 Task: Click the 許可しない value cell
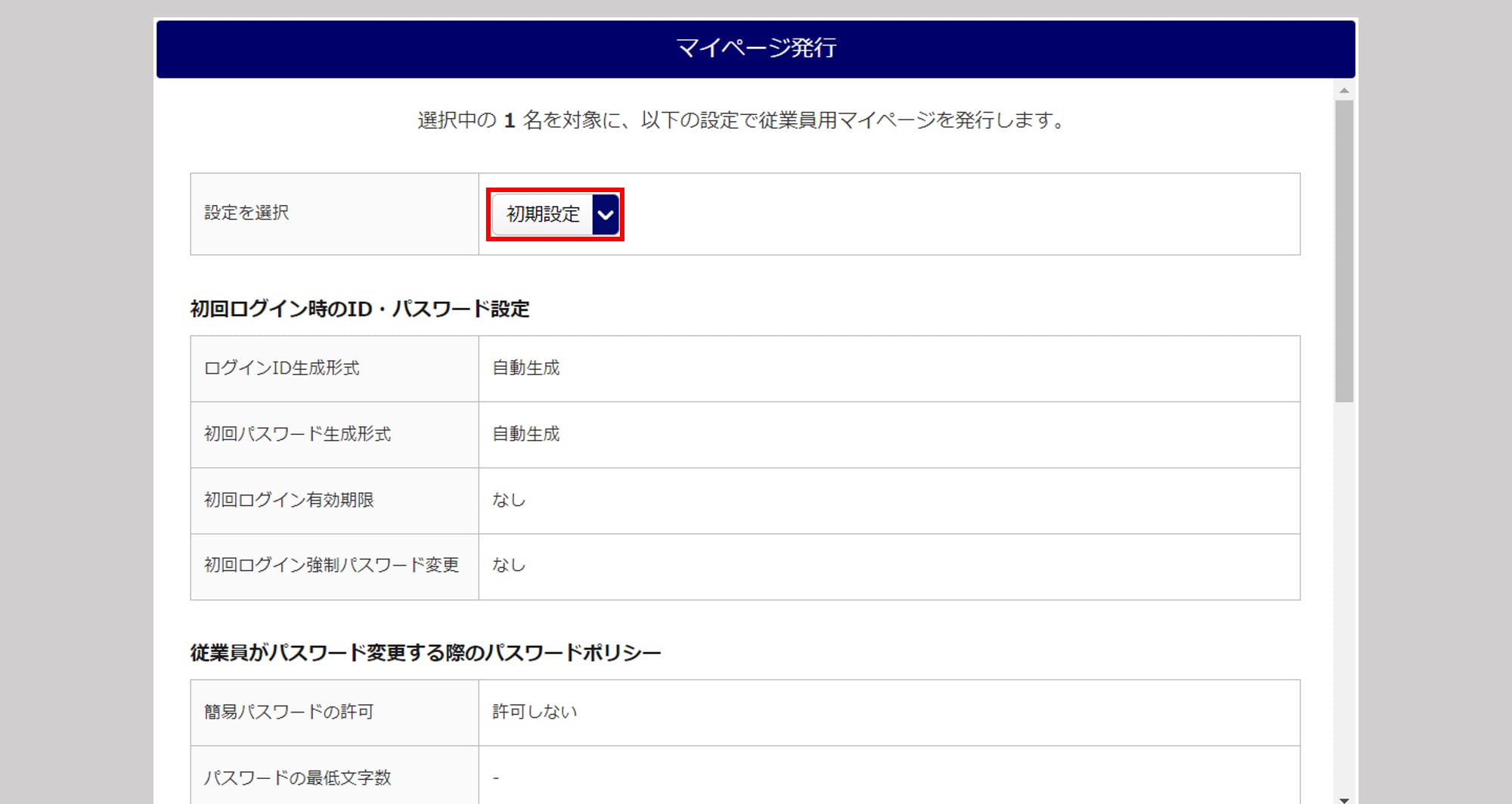[535, 712]
